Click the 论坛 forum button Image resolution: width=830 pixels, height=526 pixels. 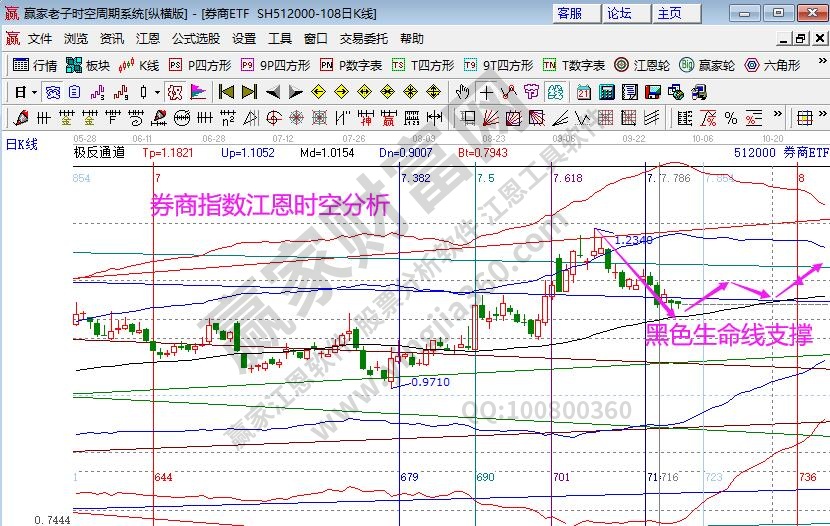point(619,13)
